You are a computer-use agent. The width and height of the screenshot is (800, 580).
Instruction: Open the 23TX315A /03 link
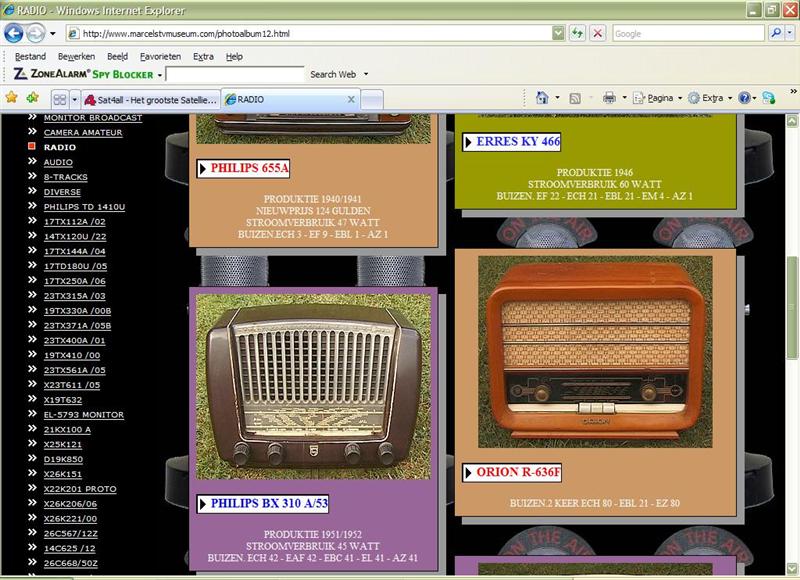(74, 296)
